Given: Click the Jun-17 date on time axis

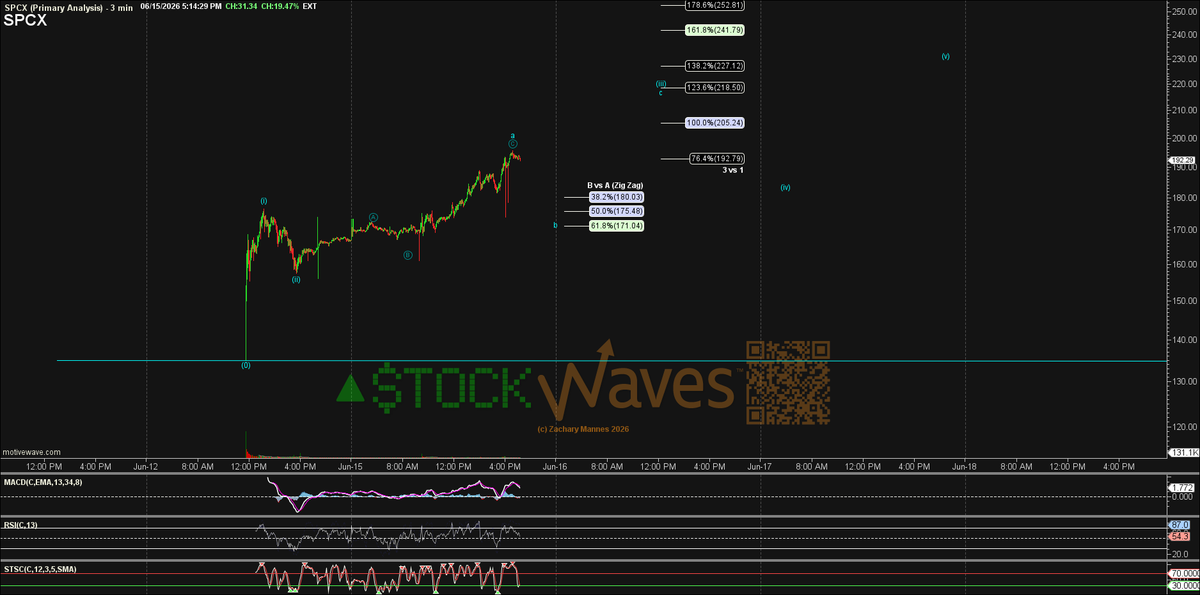Looking at the screenshot, I should (x=760, y=466).
